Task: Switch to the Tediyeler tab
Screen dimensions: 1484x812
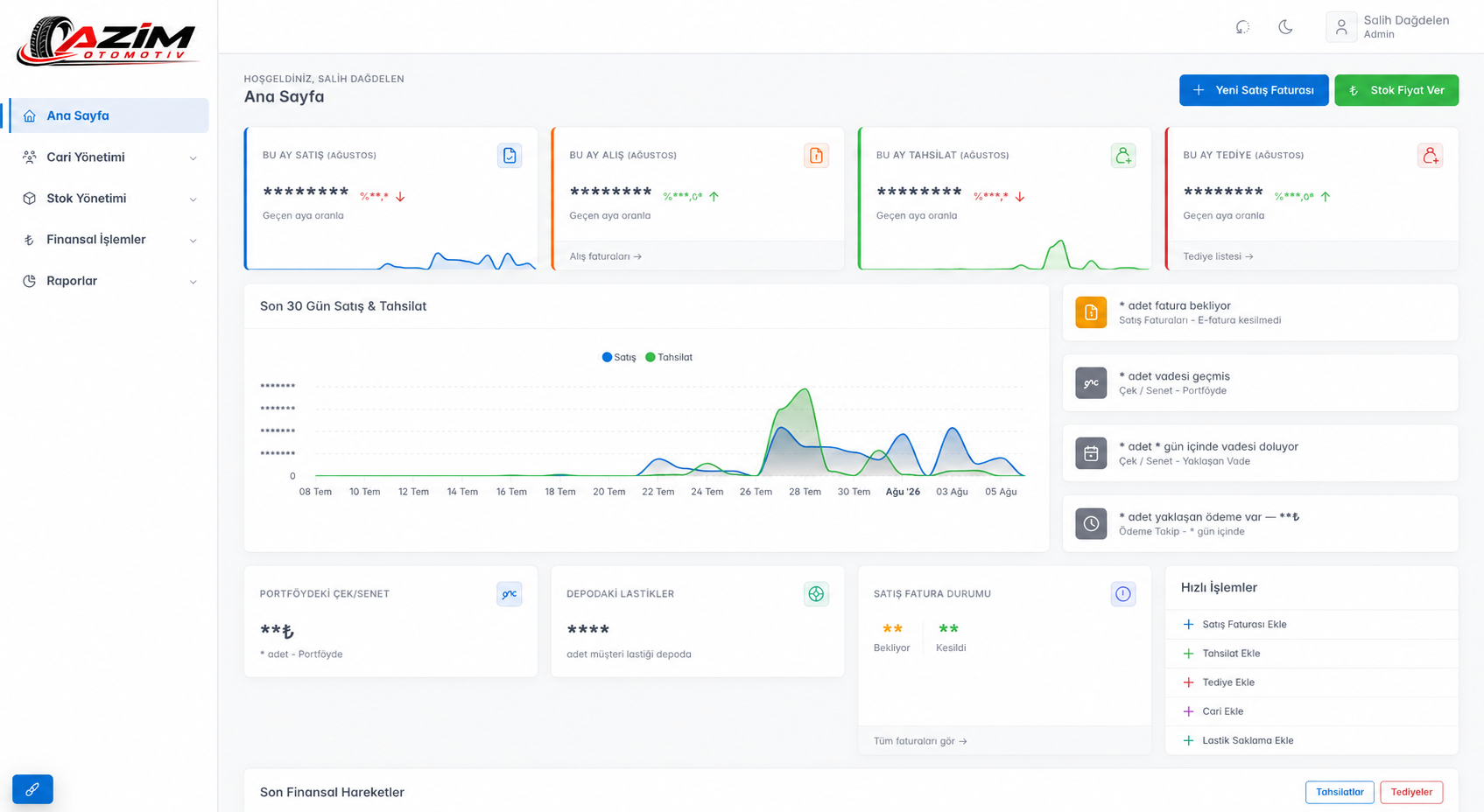Action: point(1411,792)
